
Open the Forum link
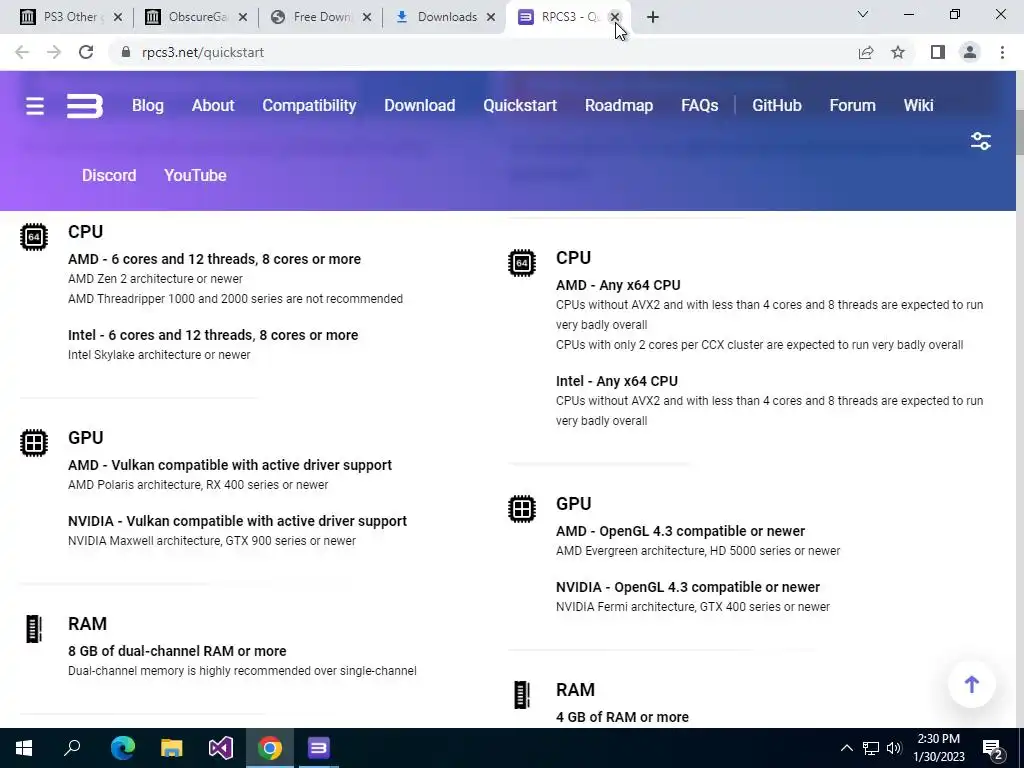click(852, 106)
